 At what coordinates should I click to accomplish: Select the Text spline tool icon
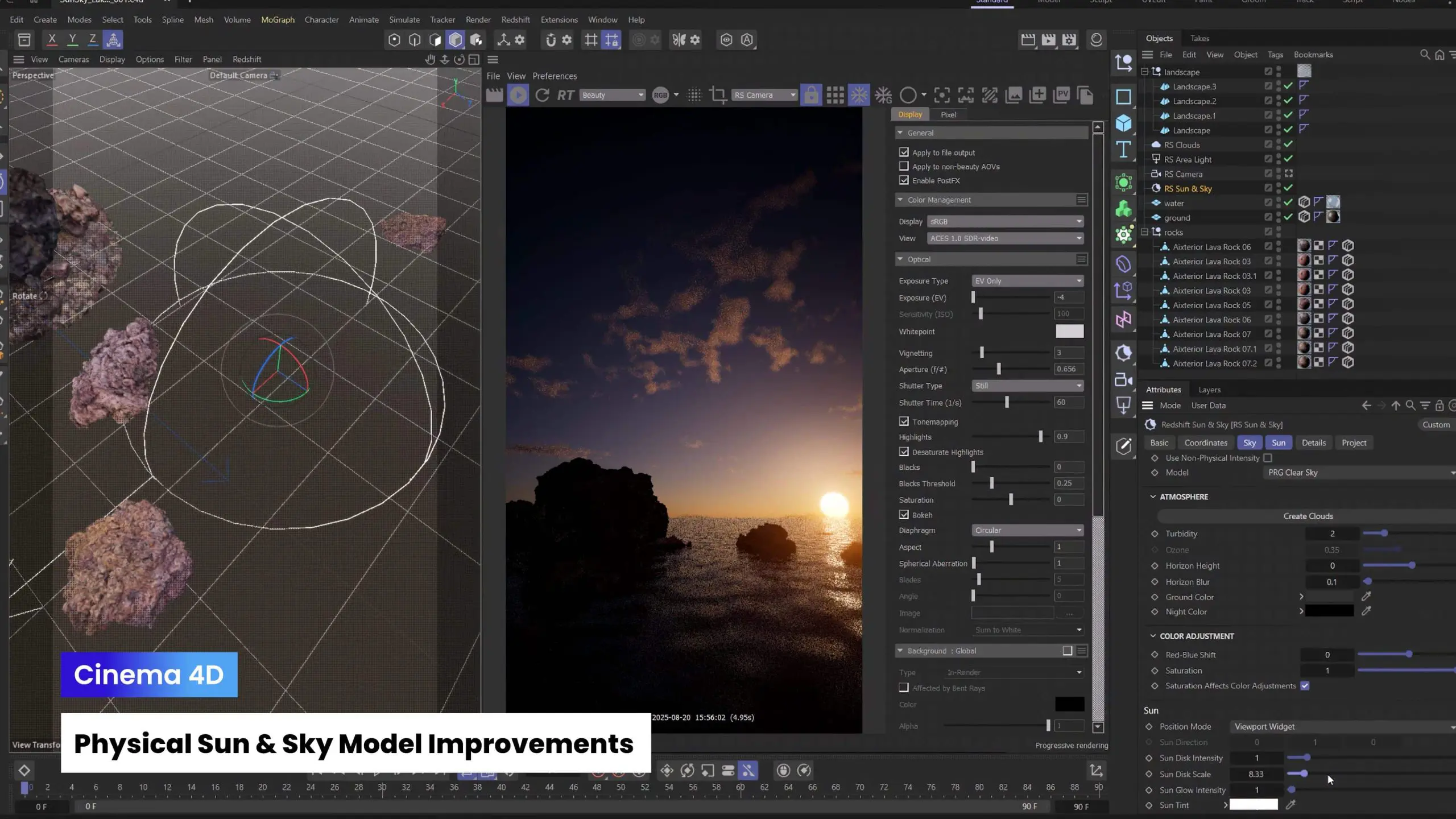tap(1123, 150)
